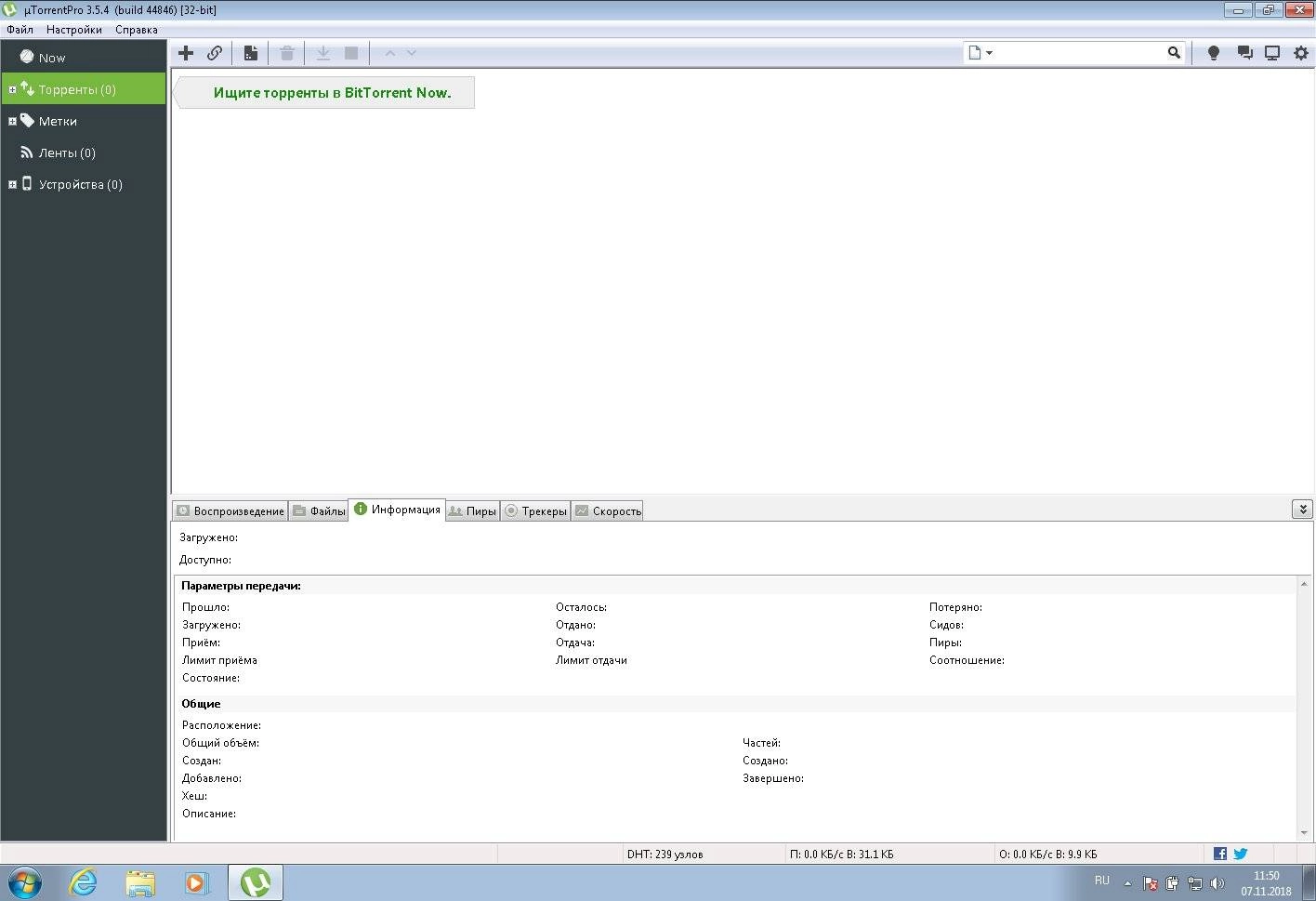This screenshot has width=1316, height=901.
Task: Open Facebook icon in status bar
Action: [x=1220, y=854]
